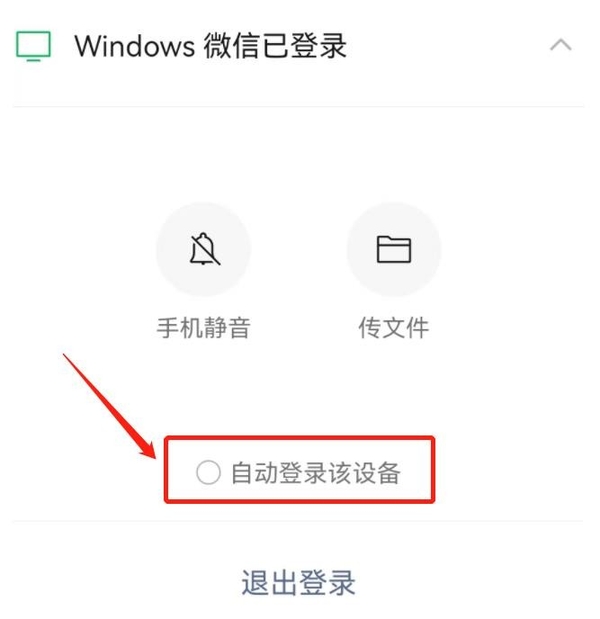
Task: Tap the crossed-out bell mute icon
Action: (204, 249)
